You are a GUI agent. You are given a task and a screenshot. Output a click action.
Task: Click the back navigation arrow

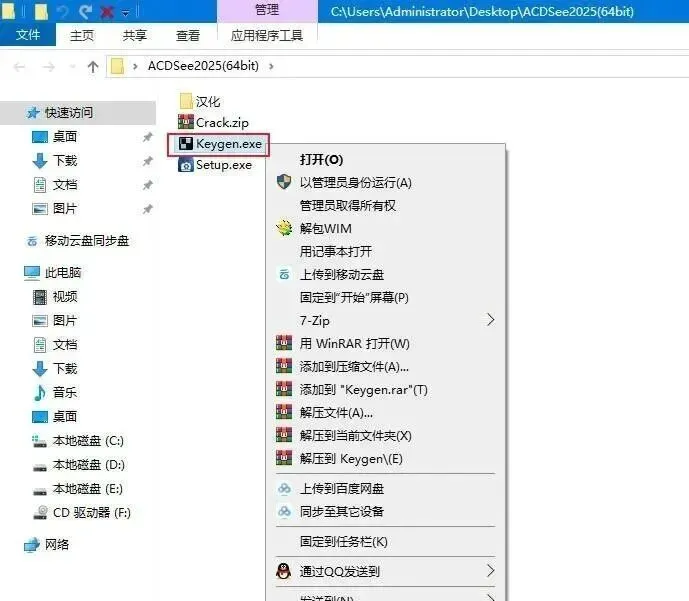(19, 67)
